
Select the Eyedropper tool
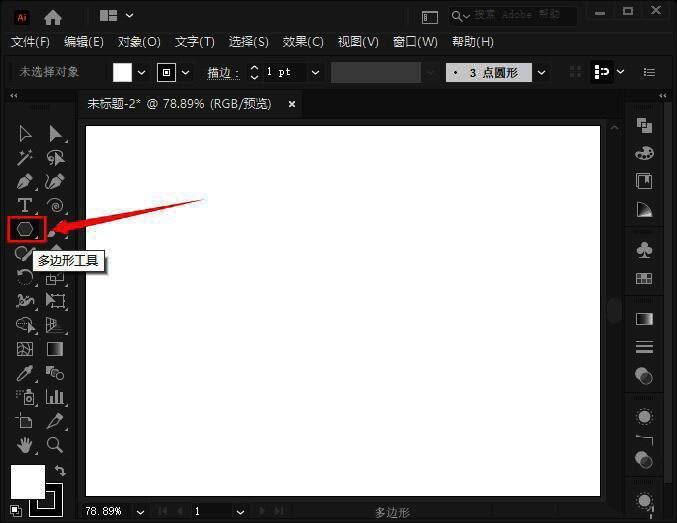25,373
